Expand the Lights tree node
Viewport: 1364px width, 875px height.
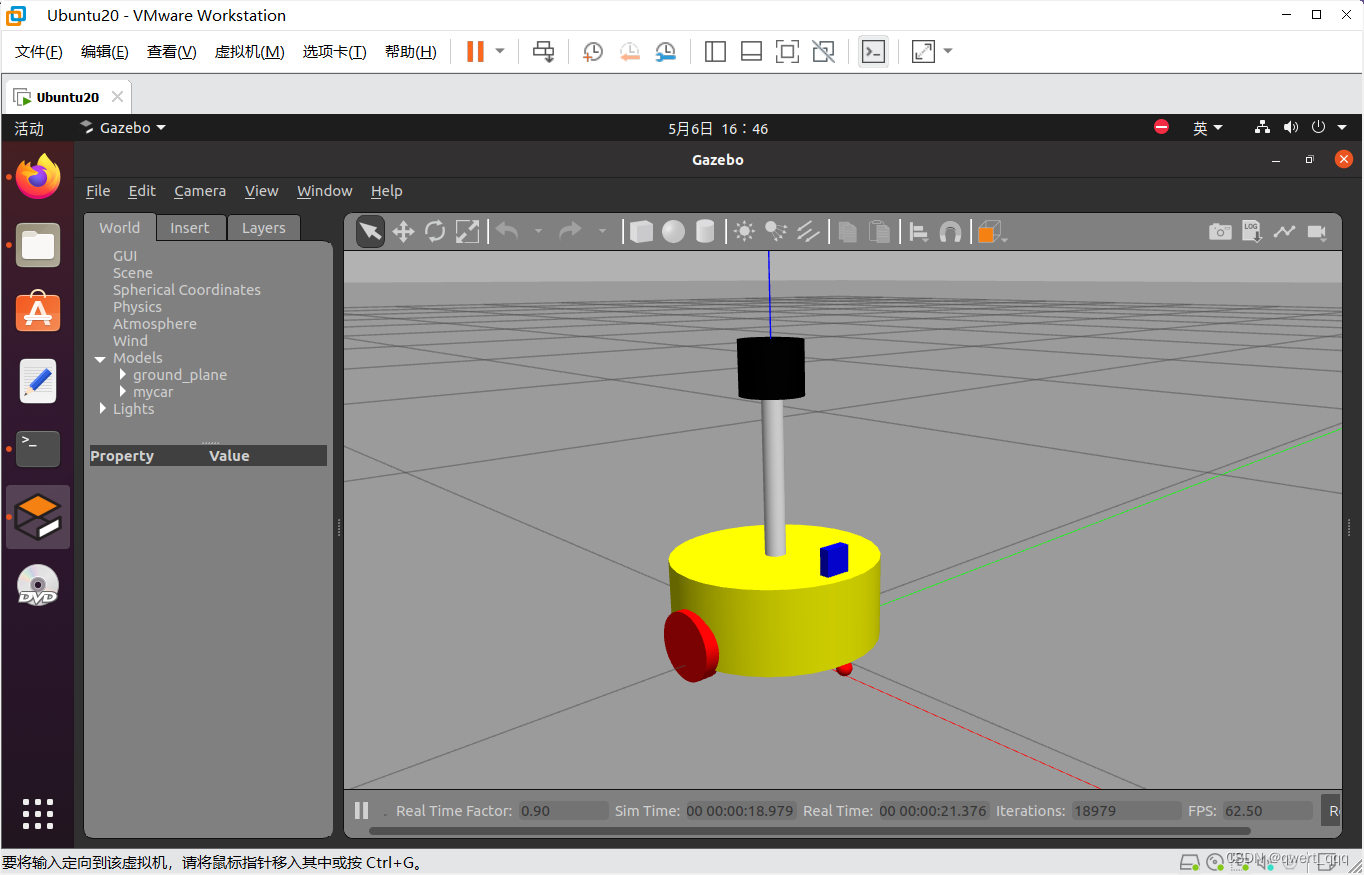(102, 409)
